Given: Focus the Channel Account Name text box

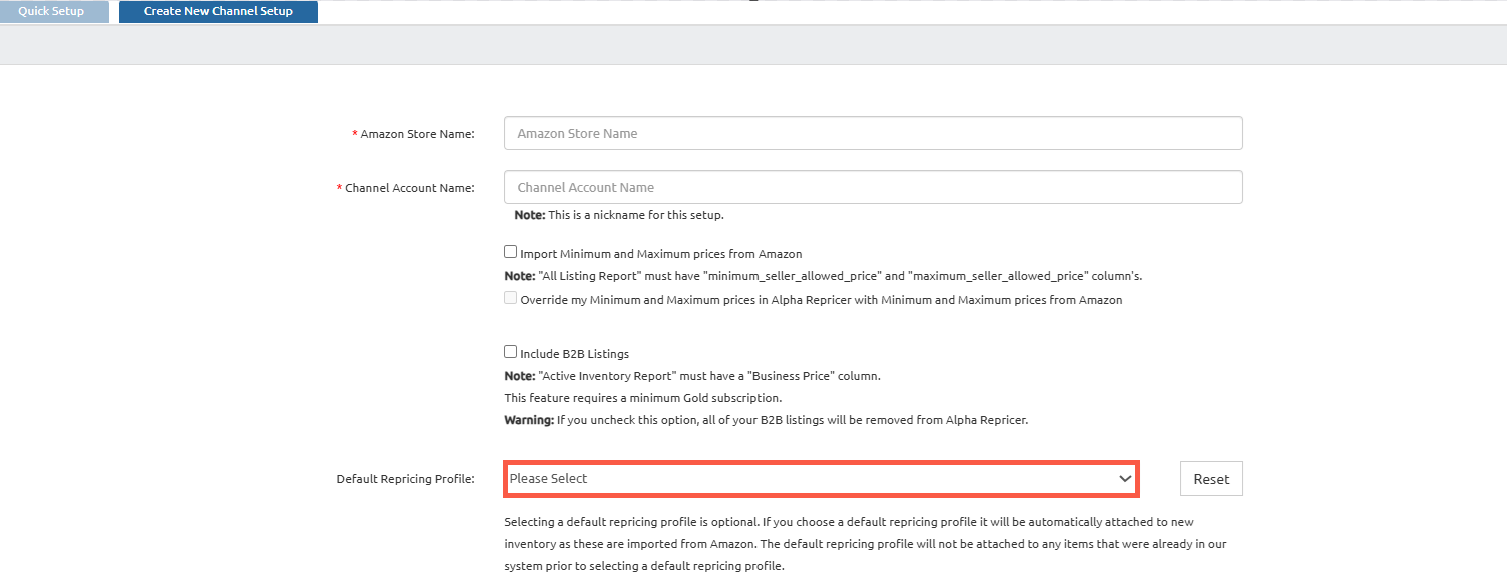Looking at the screenshot, I should pyautogui.click(x=872, y=187).
